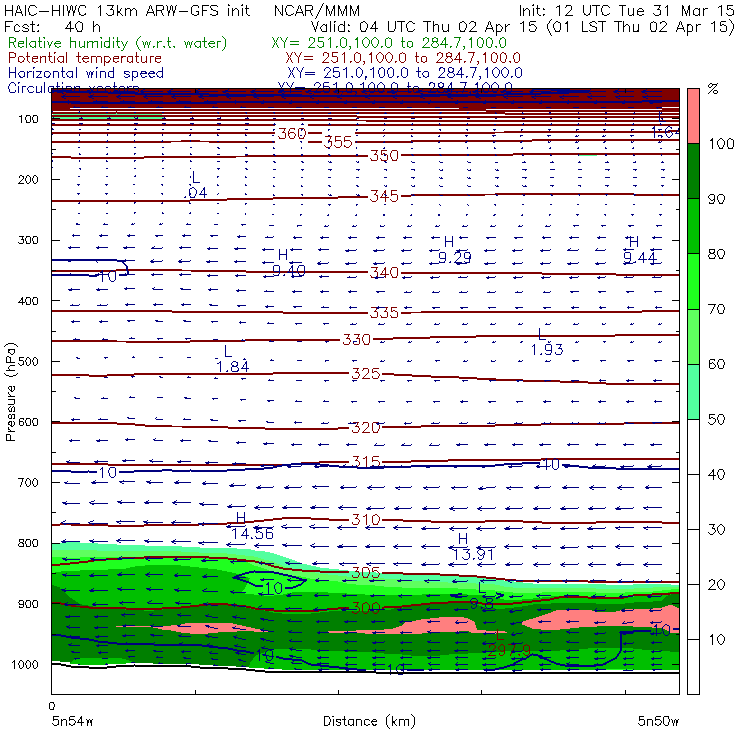Click the 360 K isentrope label
This screenshot has height=740, width=740.
pos(292,134)
